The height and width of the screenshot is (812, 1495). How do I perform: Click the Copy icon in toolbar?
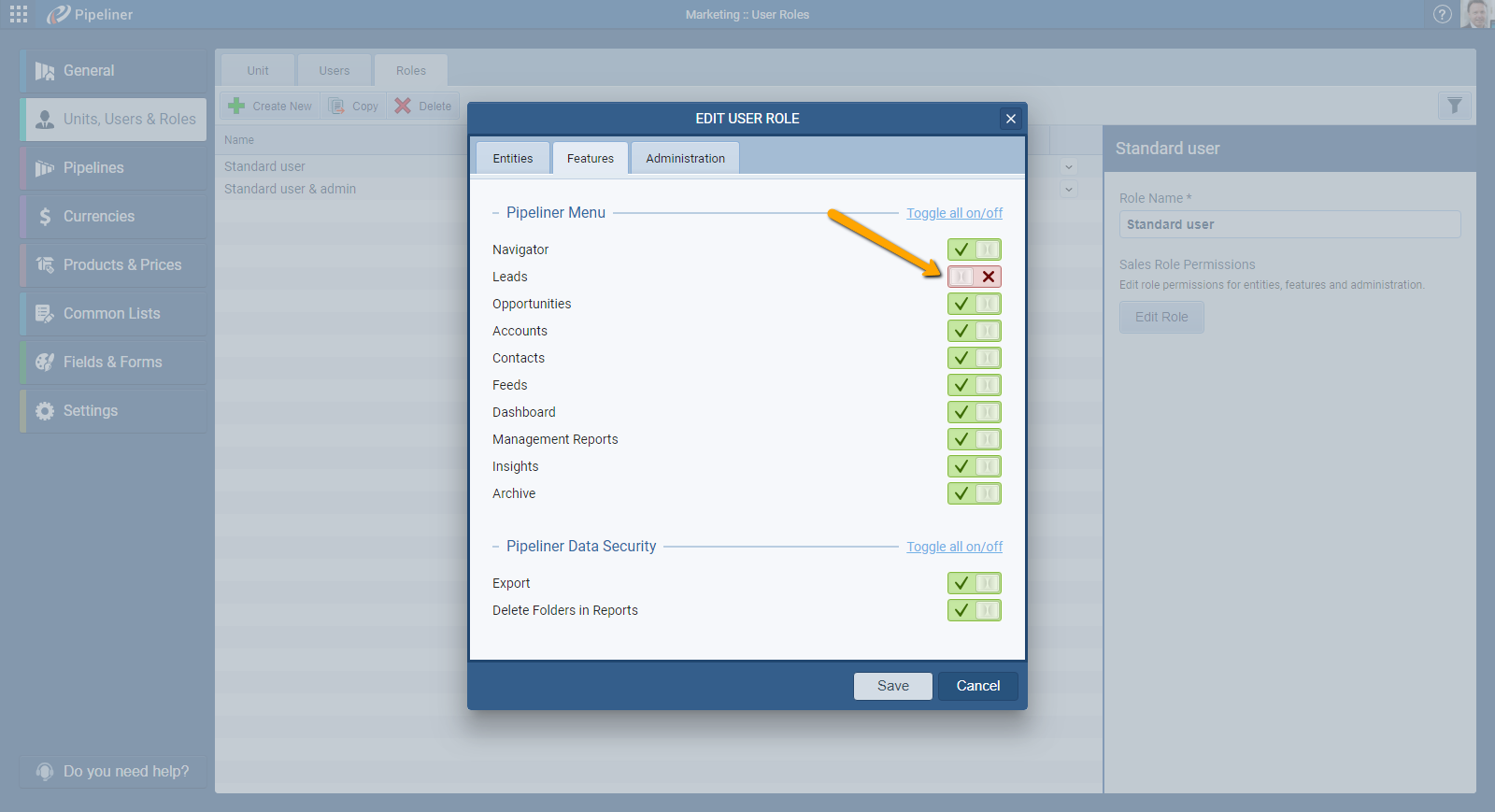pos(337,106)
